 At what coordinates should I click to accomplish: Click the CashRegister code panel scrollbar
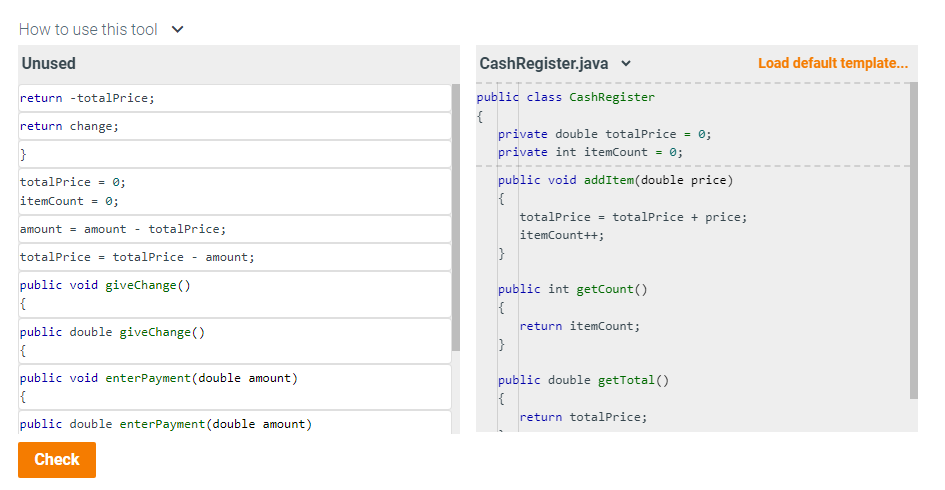[914, 240]
